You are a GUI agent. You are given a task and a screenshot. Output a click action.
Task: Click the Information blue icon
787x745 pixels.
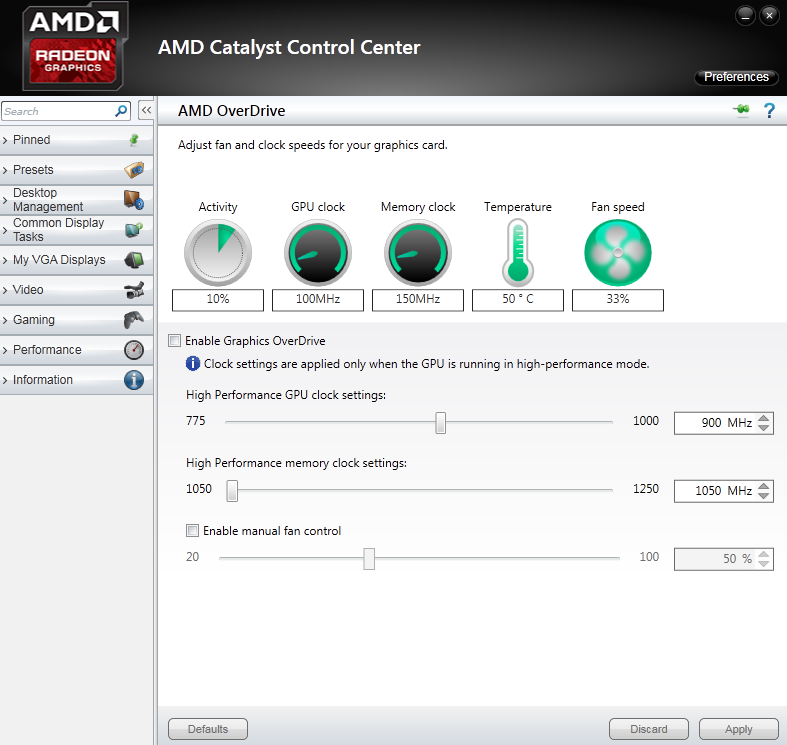coord(134,380)
